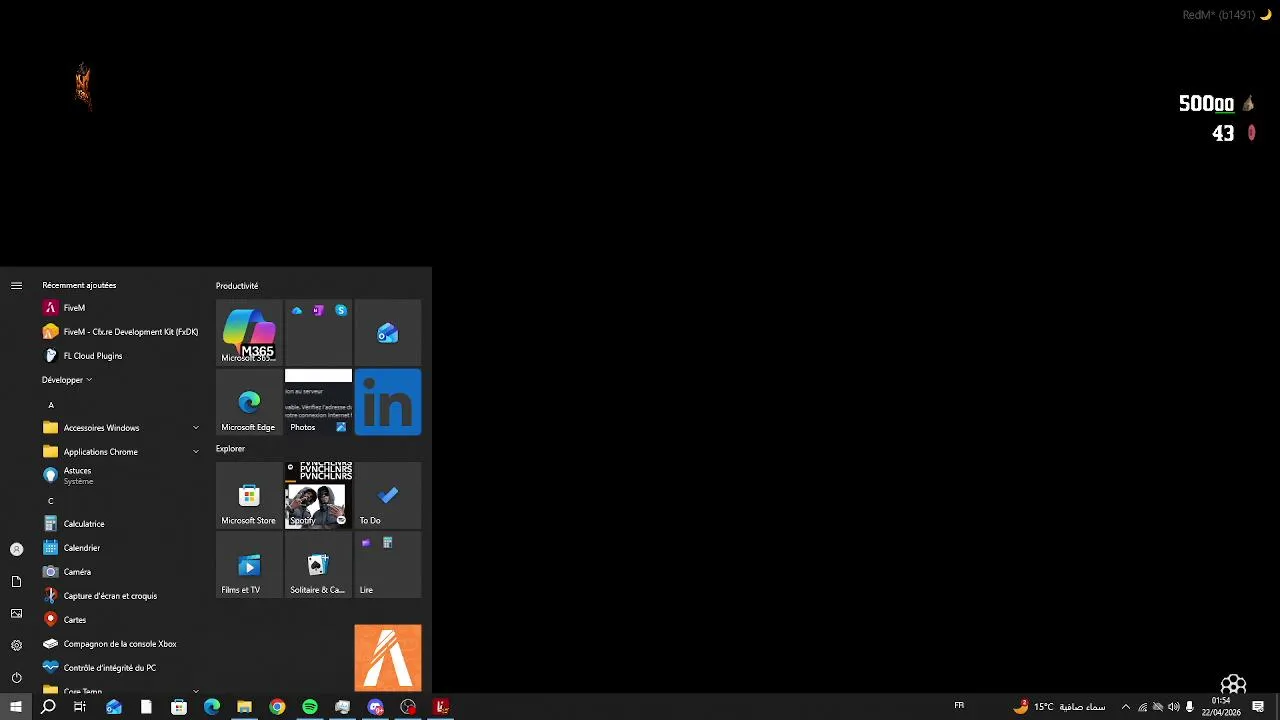
Task: Click the Windows Start button
Action: [x=16, y=707]
